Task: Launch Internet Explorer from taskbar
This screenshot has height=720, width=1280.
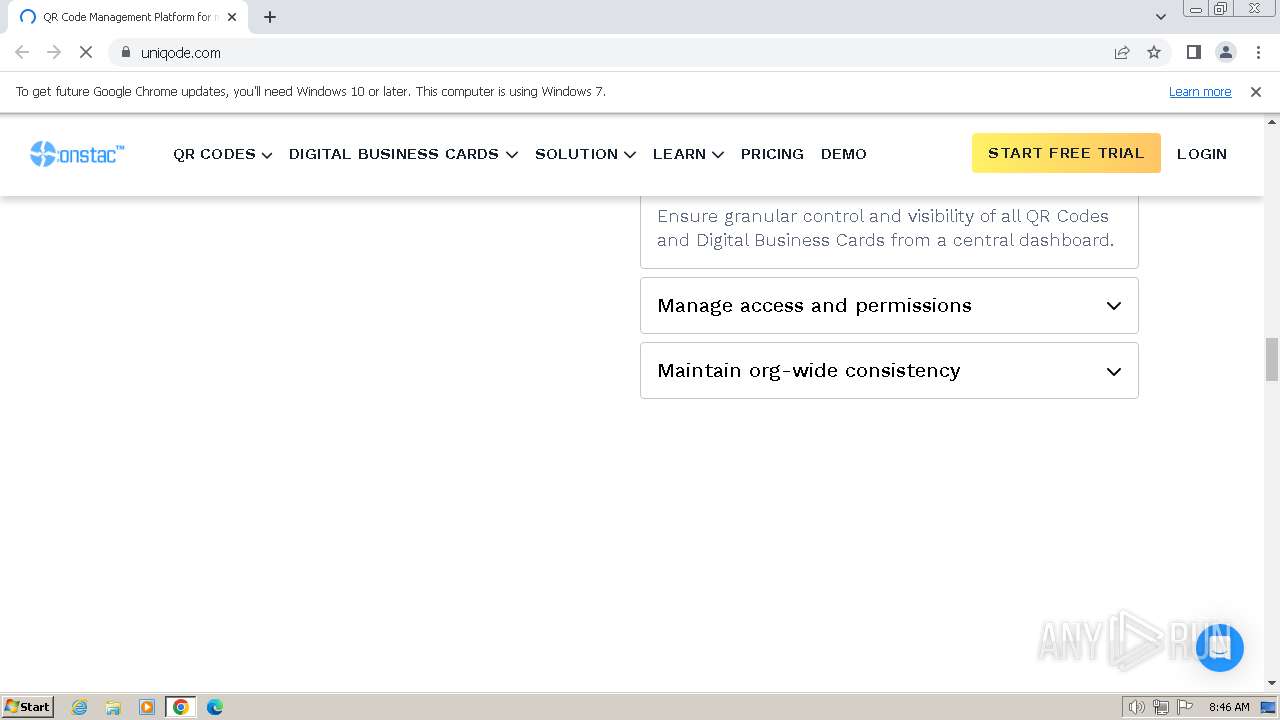Action: [x=80, y=707]
